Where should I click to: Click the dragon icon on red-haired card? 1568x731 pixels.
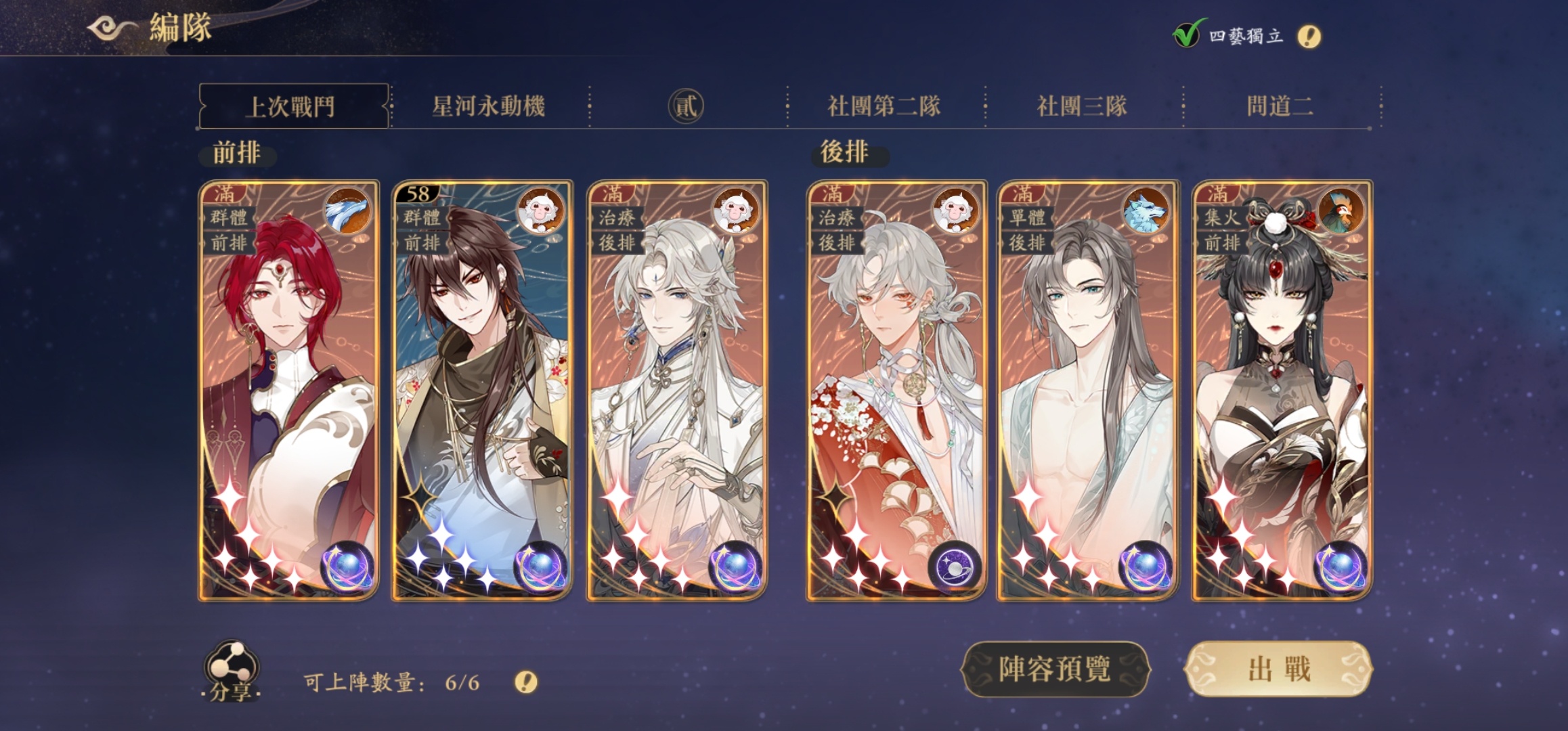point(347,212)
